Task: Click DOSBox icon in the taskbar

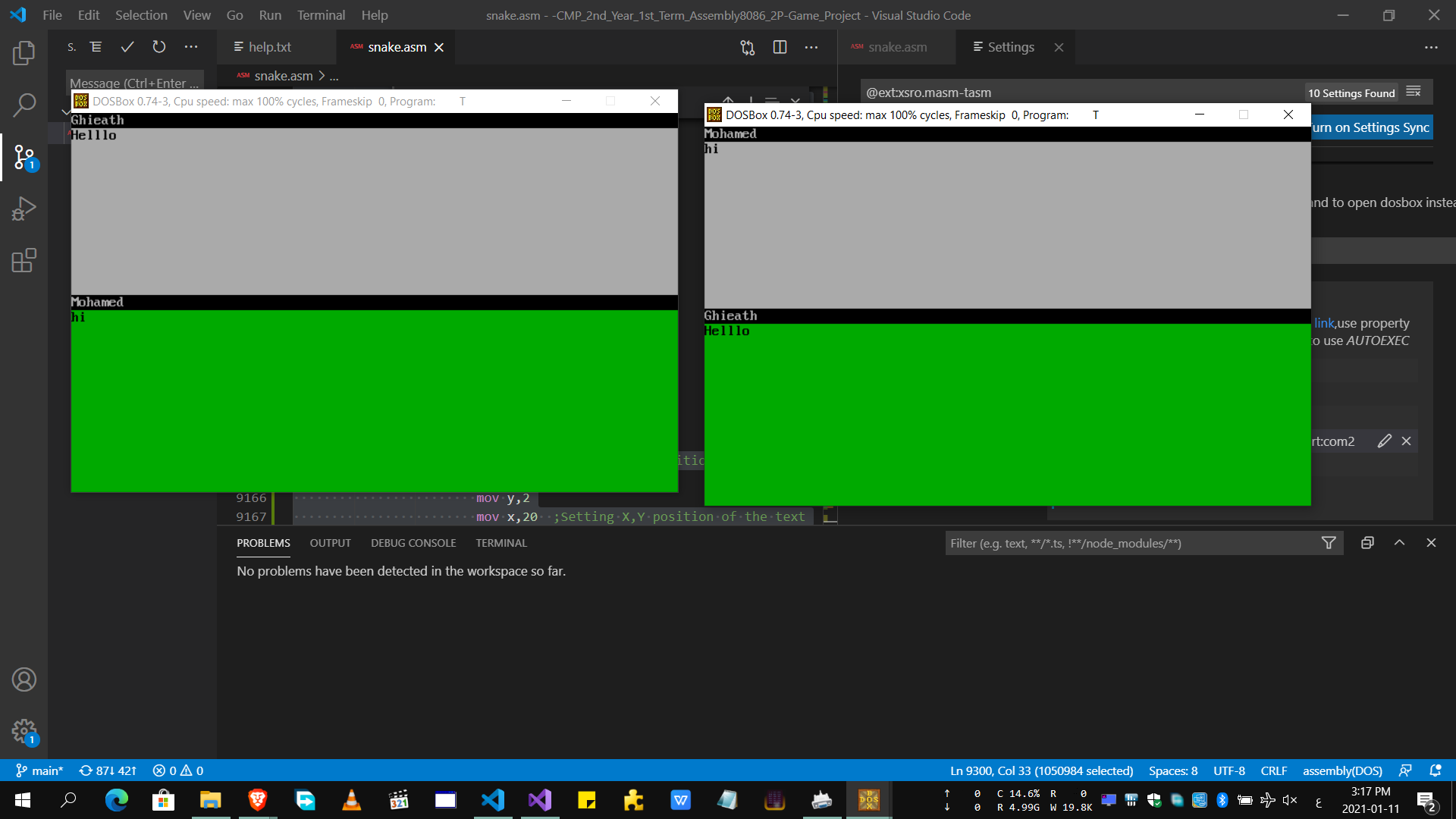Action: [x=869, y=800]
